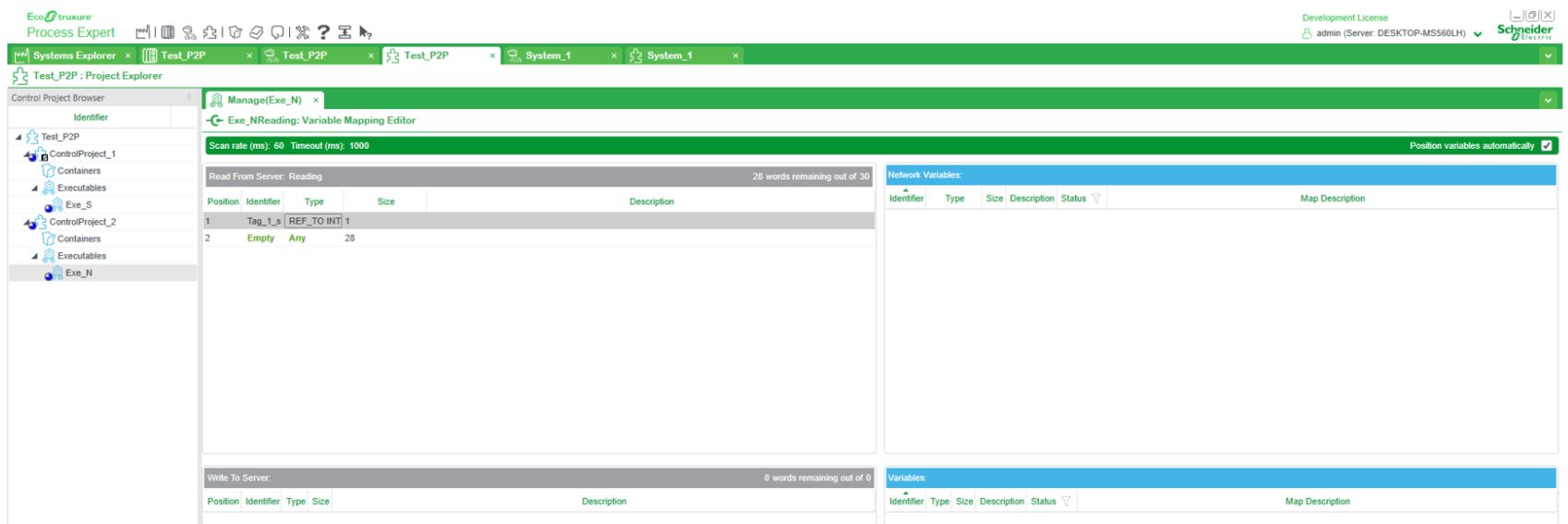Click the size value 28 cell
Screen dimensions: 1568x524
pos(350,238)
